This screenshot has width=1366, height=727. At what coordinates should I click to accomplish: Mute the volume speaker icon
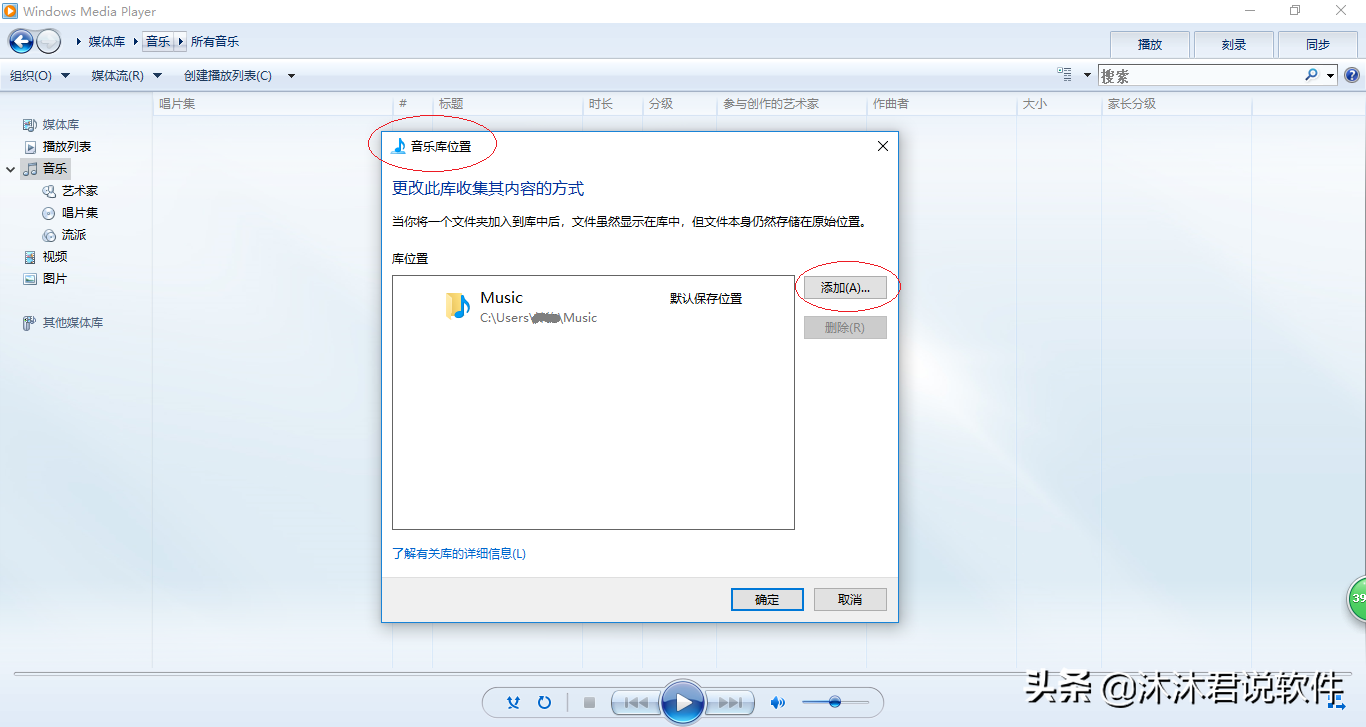[x=778, y=702]
